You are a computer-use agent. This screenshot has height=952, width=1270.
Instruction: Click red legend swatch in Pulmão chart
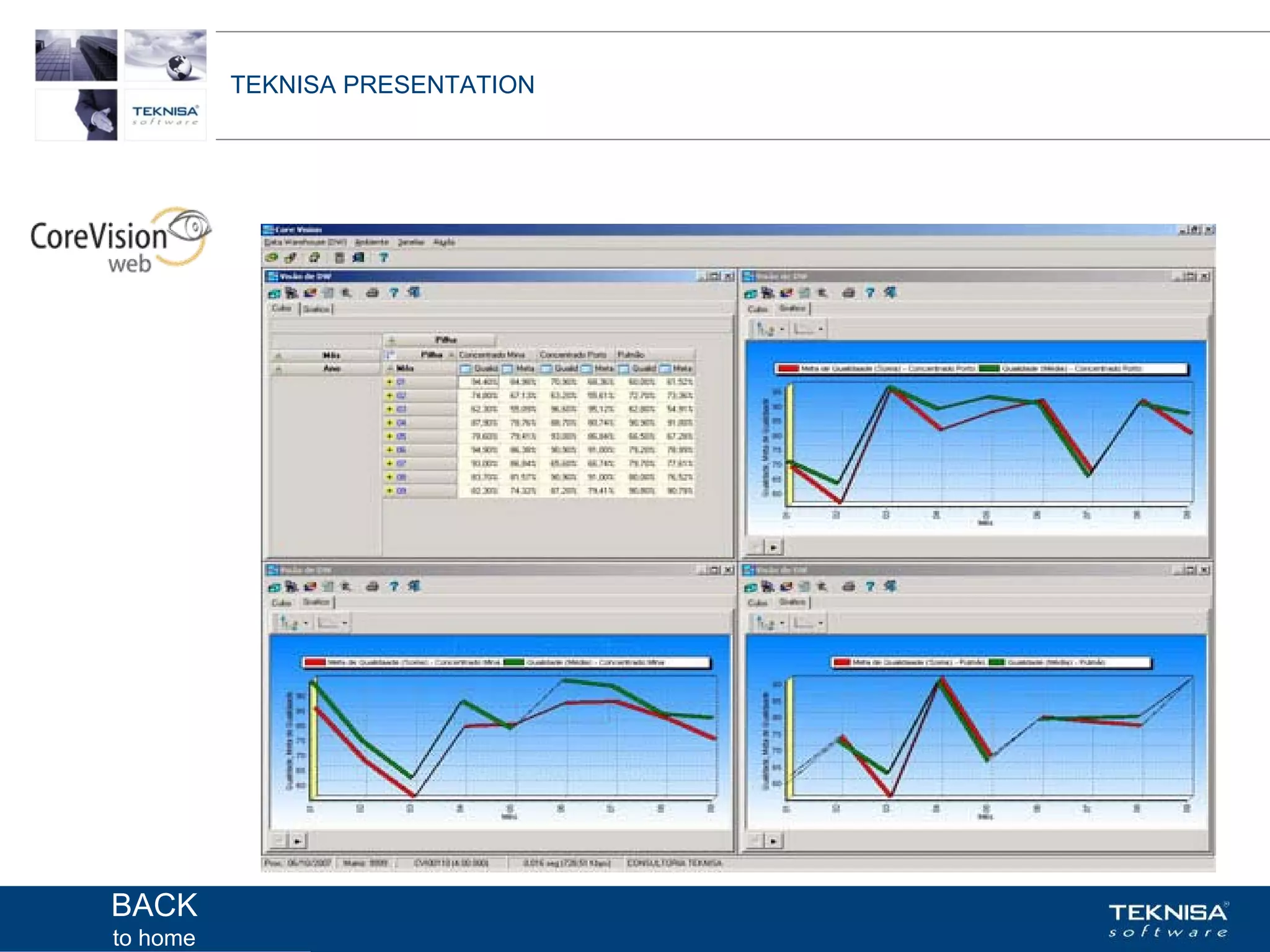point(841,663)
